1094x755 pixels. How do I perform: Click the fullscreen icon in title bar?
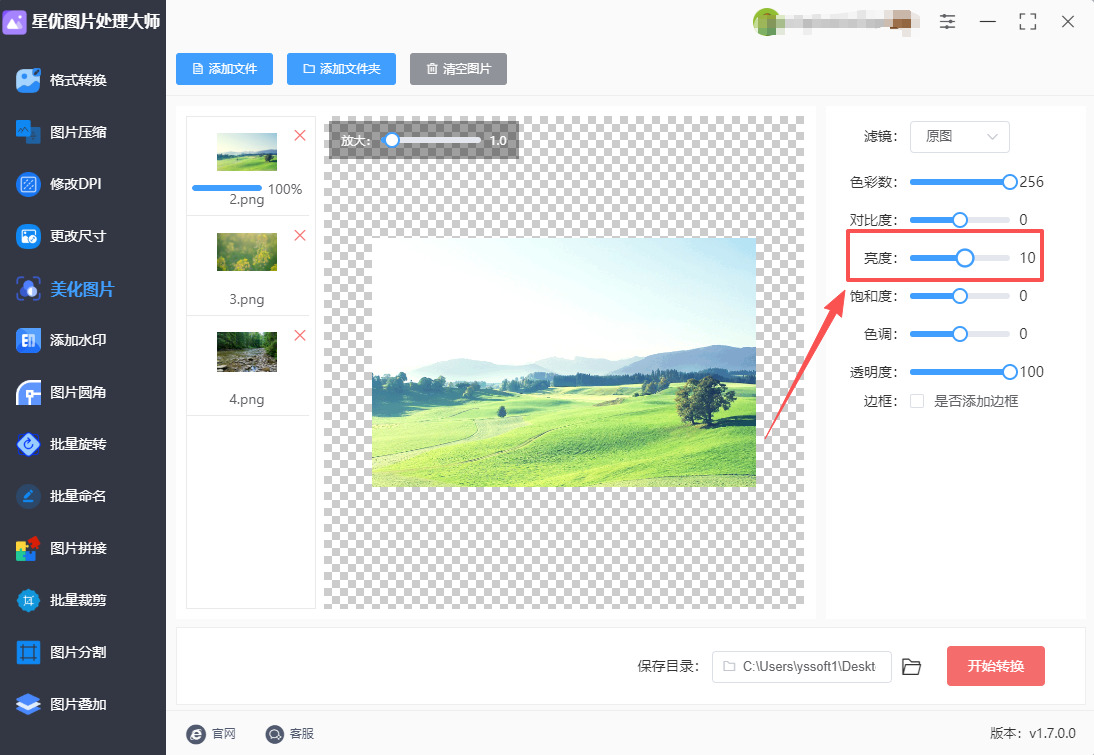(1028, 22)
